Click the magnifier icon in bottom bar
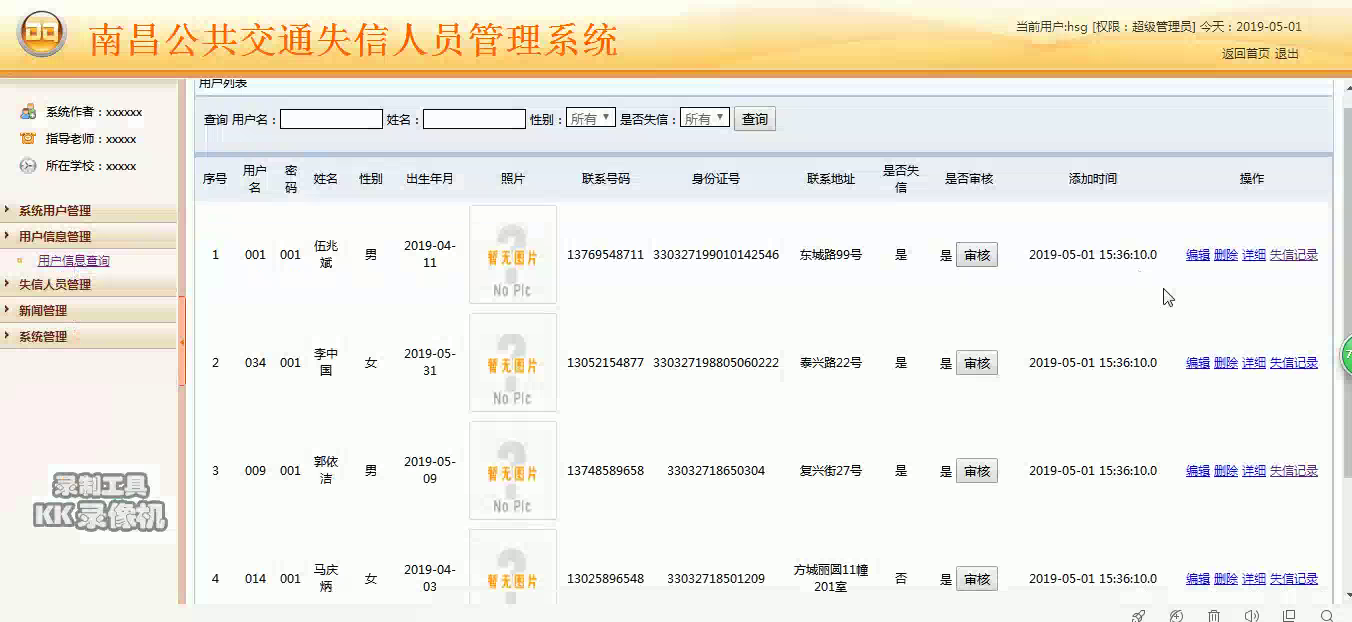1352x622 pixels. pyautogui.click(x=1327, y=615)
